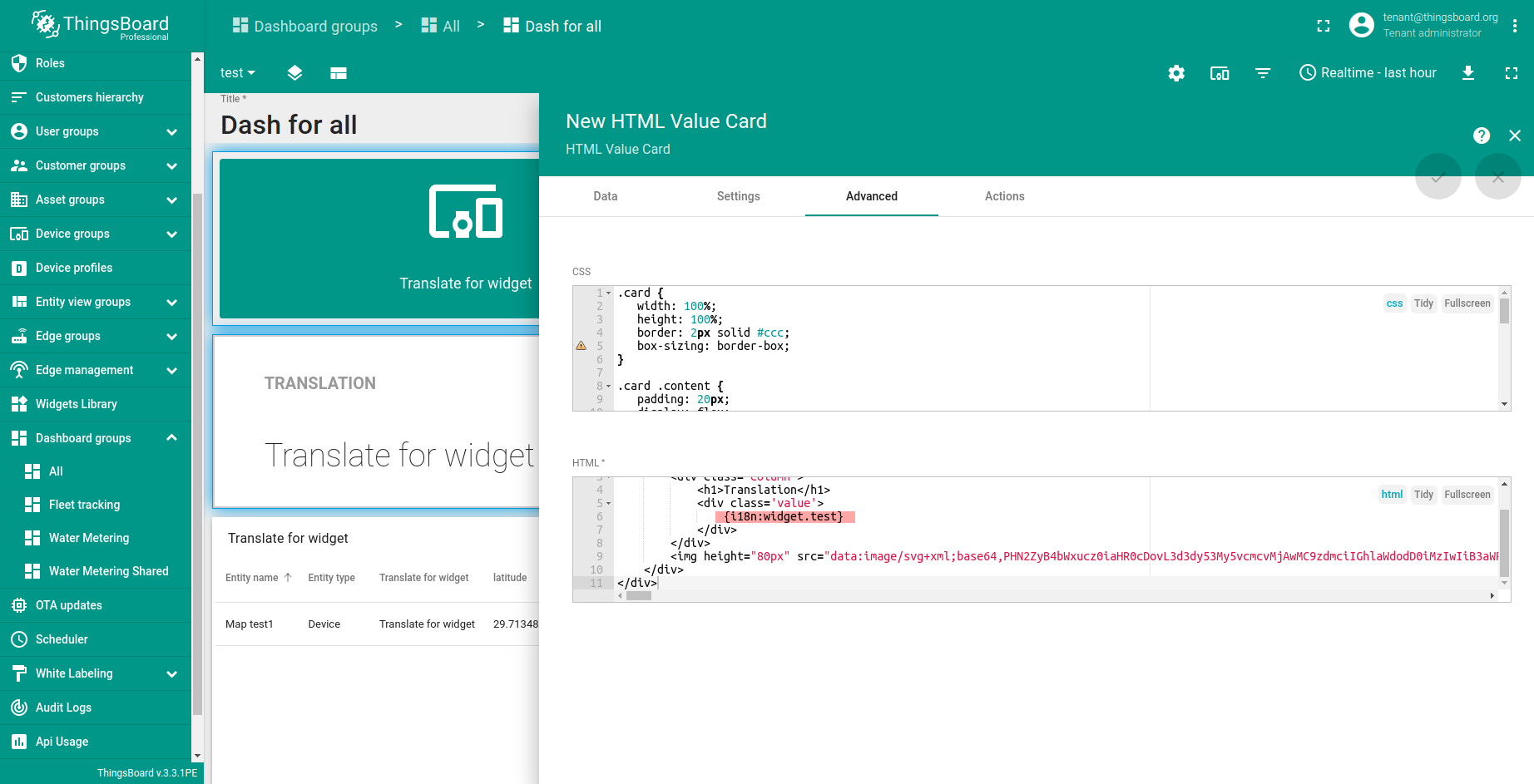The width and height of the screenshot is (1534, 784).
Task: Expand the Asset groups menu
Action: click(x=171, y=200)
